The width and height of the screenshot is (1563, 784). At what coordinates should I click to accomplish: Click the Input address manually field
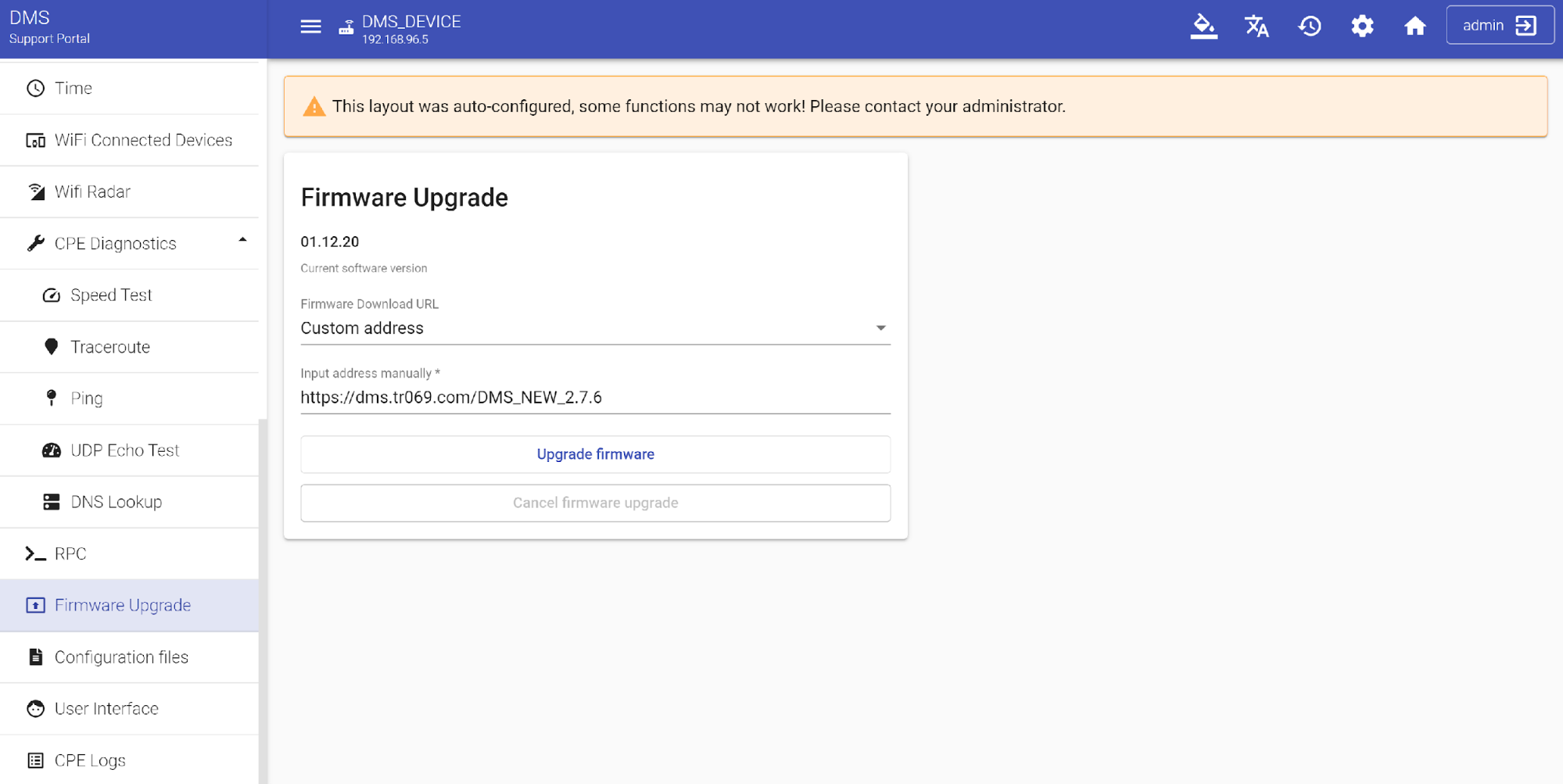pos(594,398)
